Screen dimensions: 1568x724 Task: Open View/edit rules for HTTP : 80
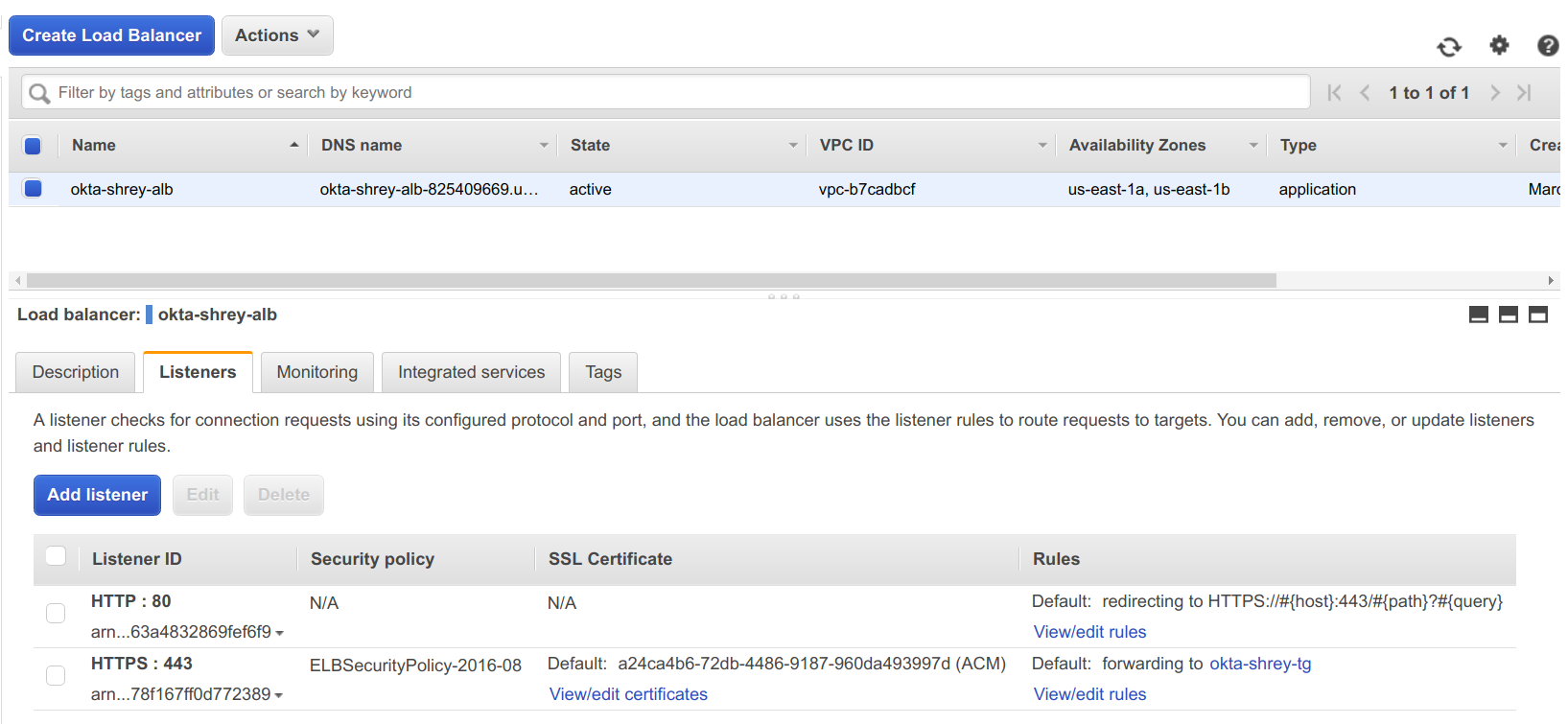tap(1089, 632)
